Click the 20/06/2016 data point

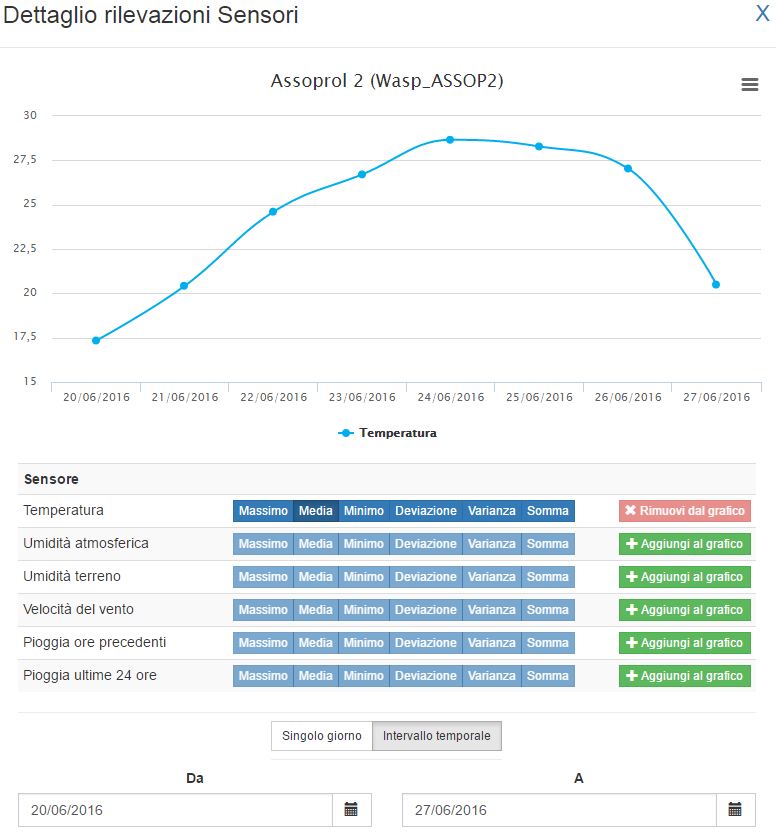(x=96, y=341)
